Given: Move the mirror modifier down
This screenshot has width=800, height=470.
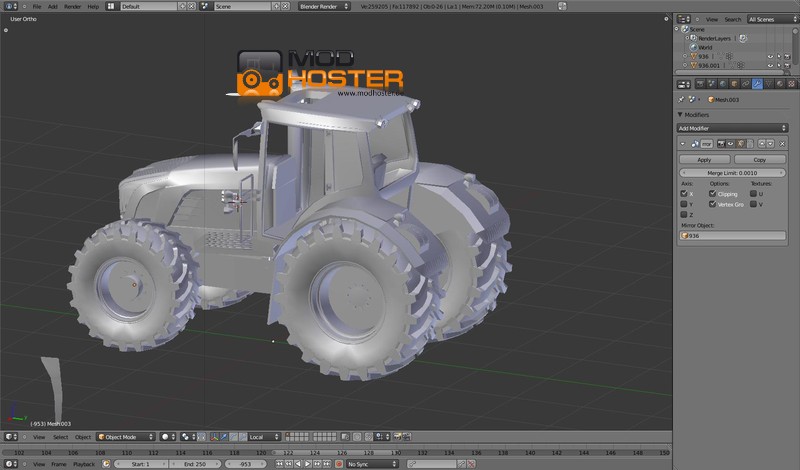Looking at the screenshot, I should [770, 144].
